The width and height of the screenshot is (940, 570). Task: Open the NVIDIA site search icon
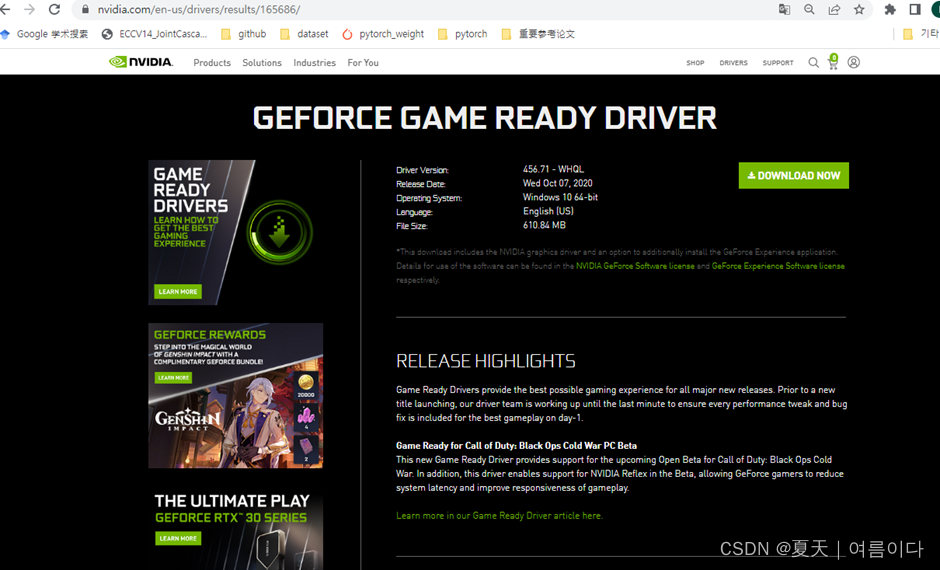(x=814, y=62)
